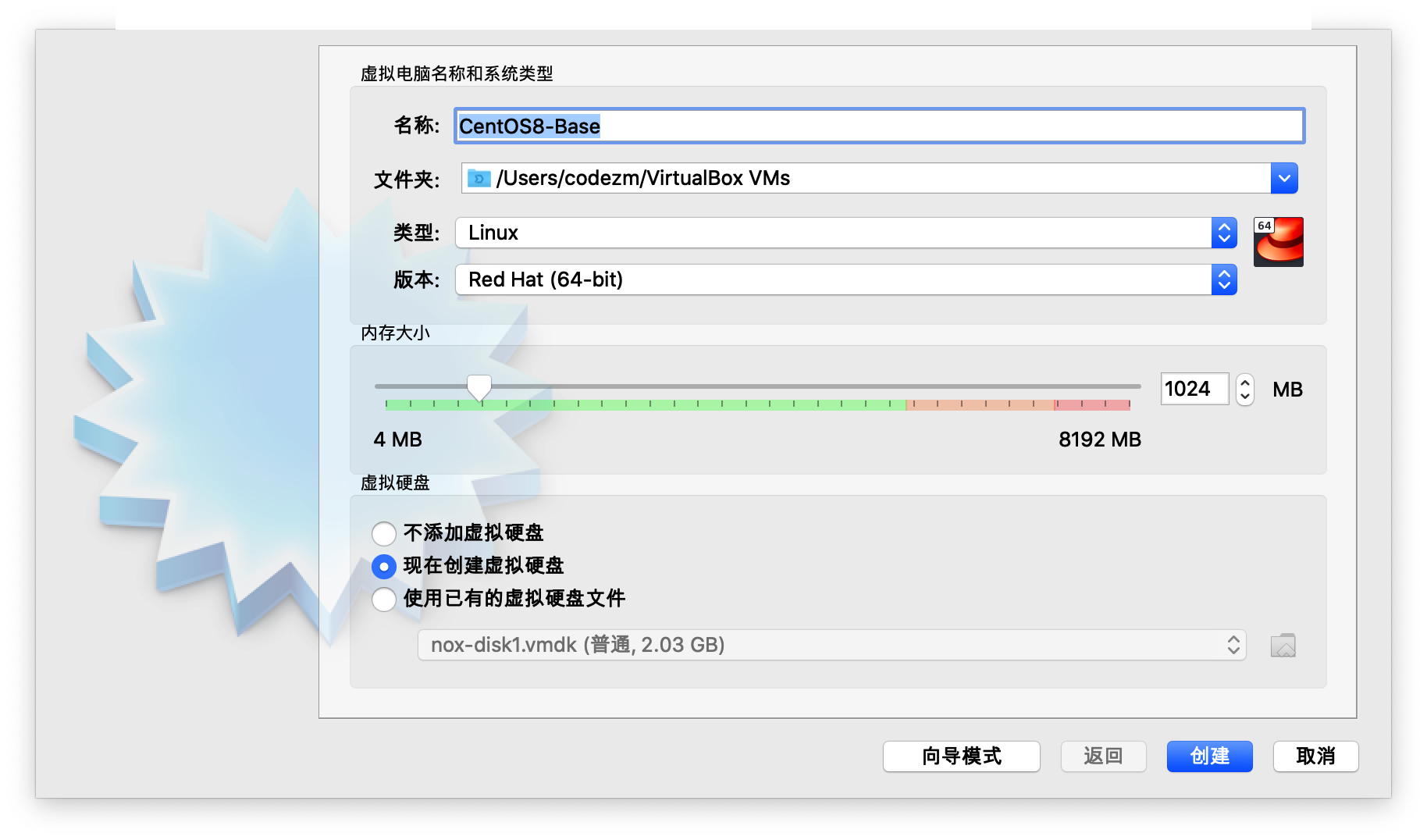Click the 名称 text field containing CentOS8-Base

tap(878, 126)
